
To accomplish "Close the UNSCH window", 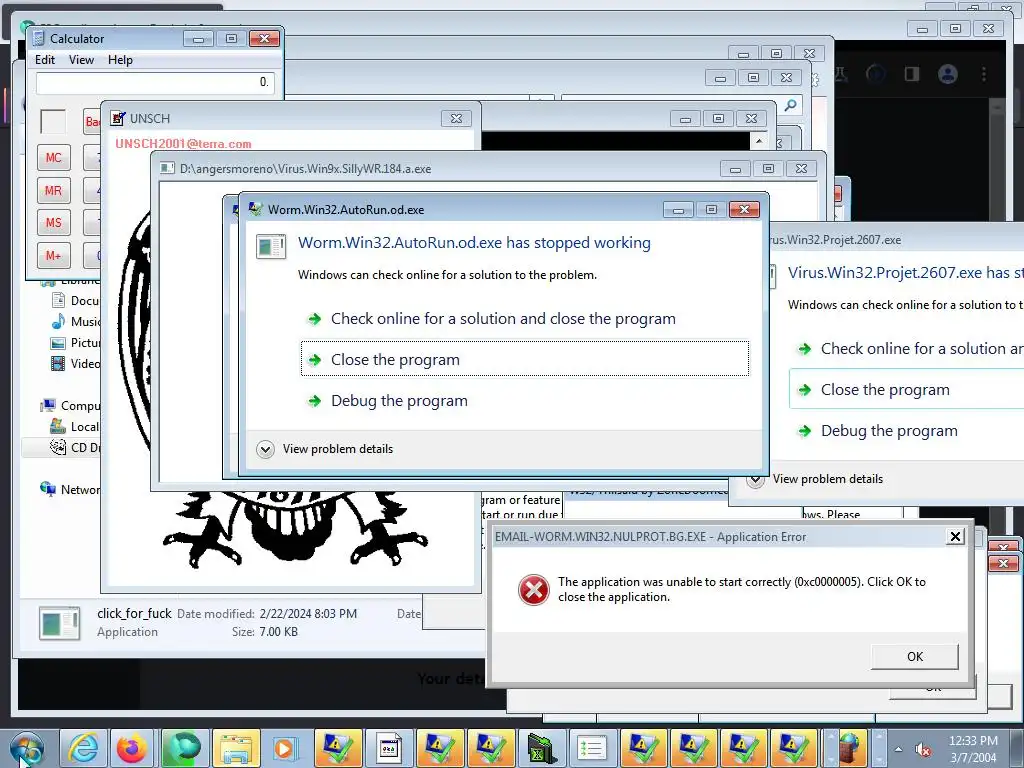I will pyautogui.click(x=456, y=118).
